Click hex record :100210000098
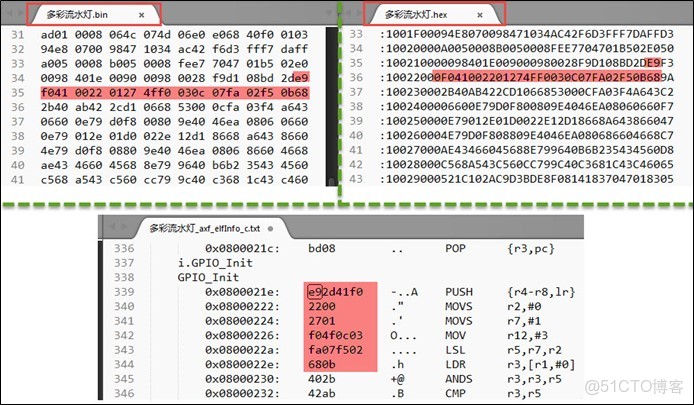This screenshot has height=405, width=694. 527,63
